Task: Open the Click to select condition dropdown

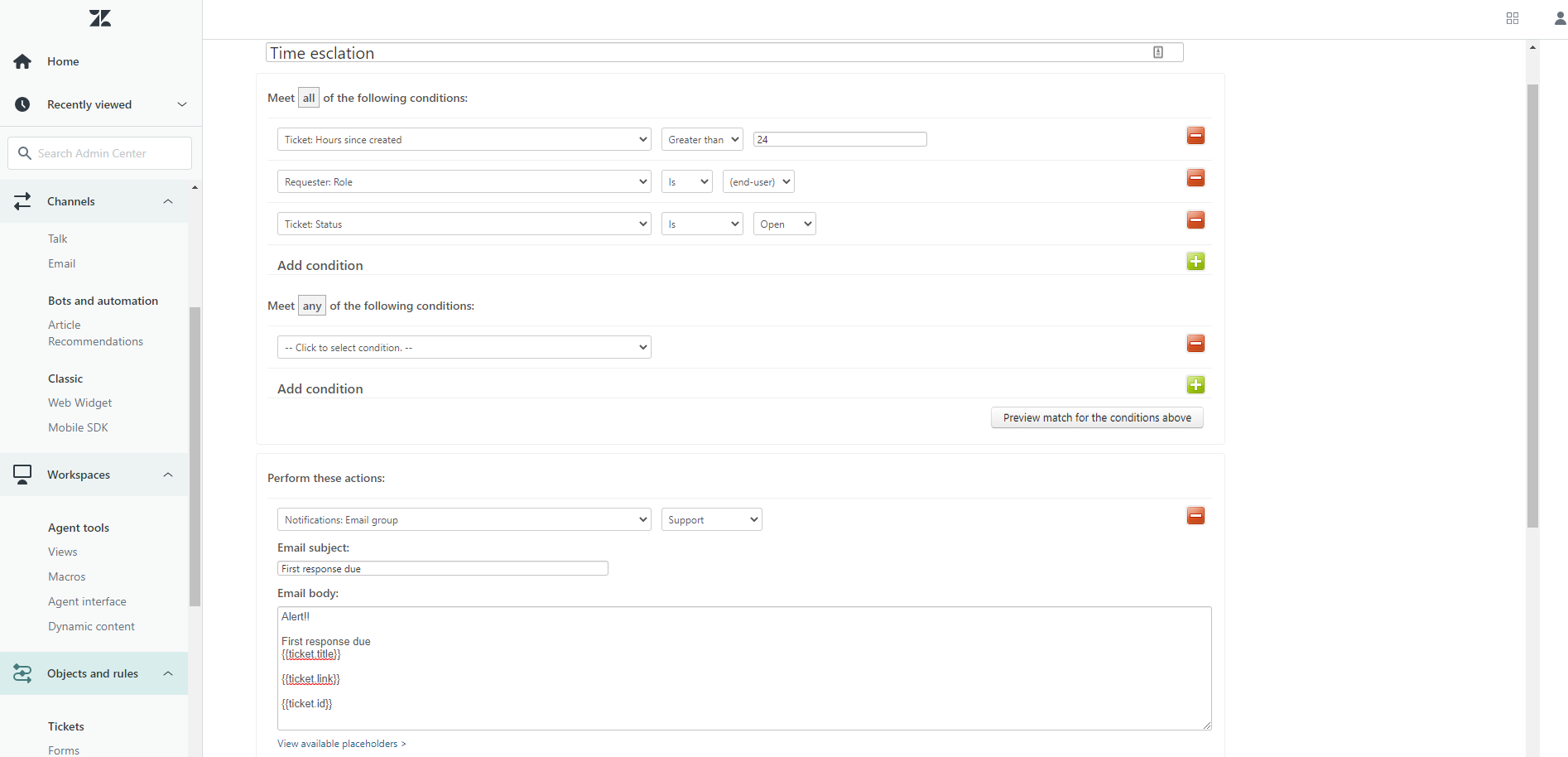Action: point(464,347)
